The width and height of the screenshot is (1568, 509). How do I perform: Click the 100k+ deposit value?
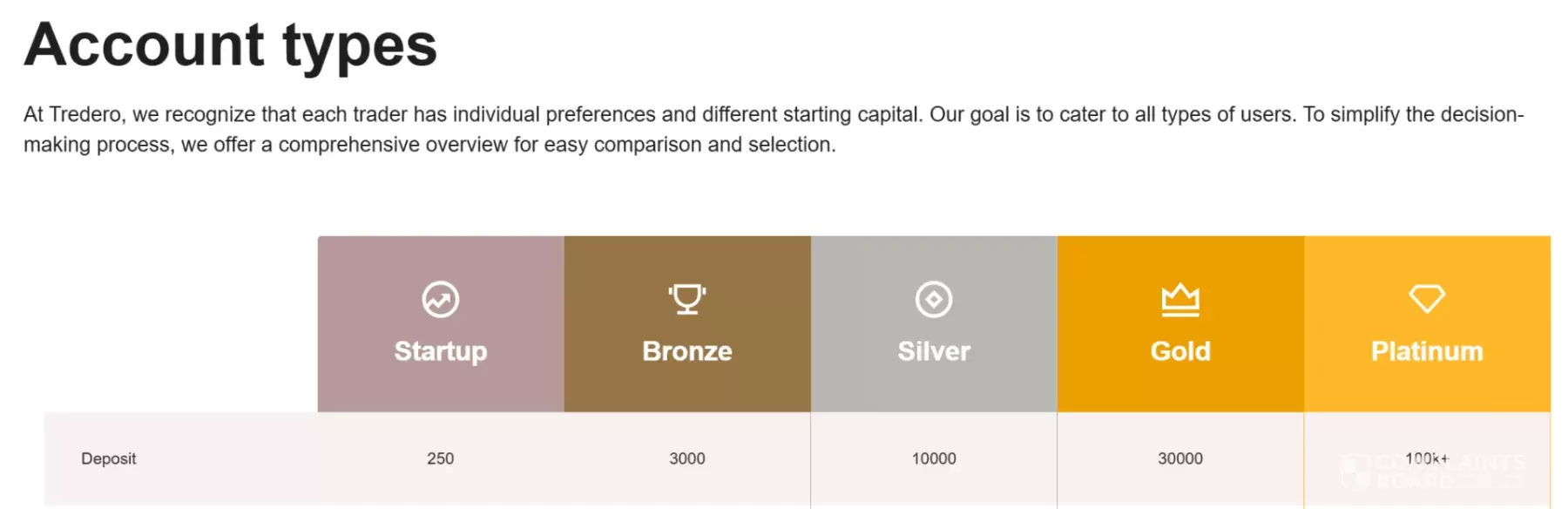(1425, 458)
